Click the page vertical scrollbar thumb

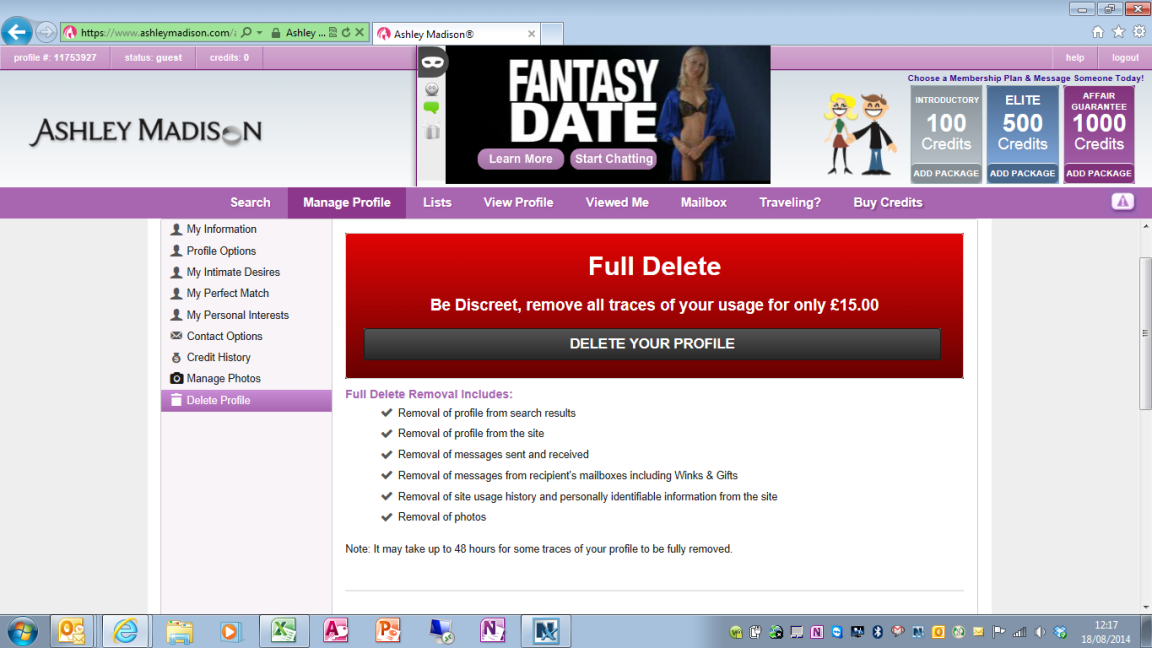tap(1145, 330)
